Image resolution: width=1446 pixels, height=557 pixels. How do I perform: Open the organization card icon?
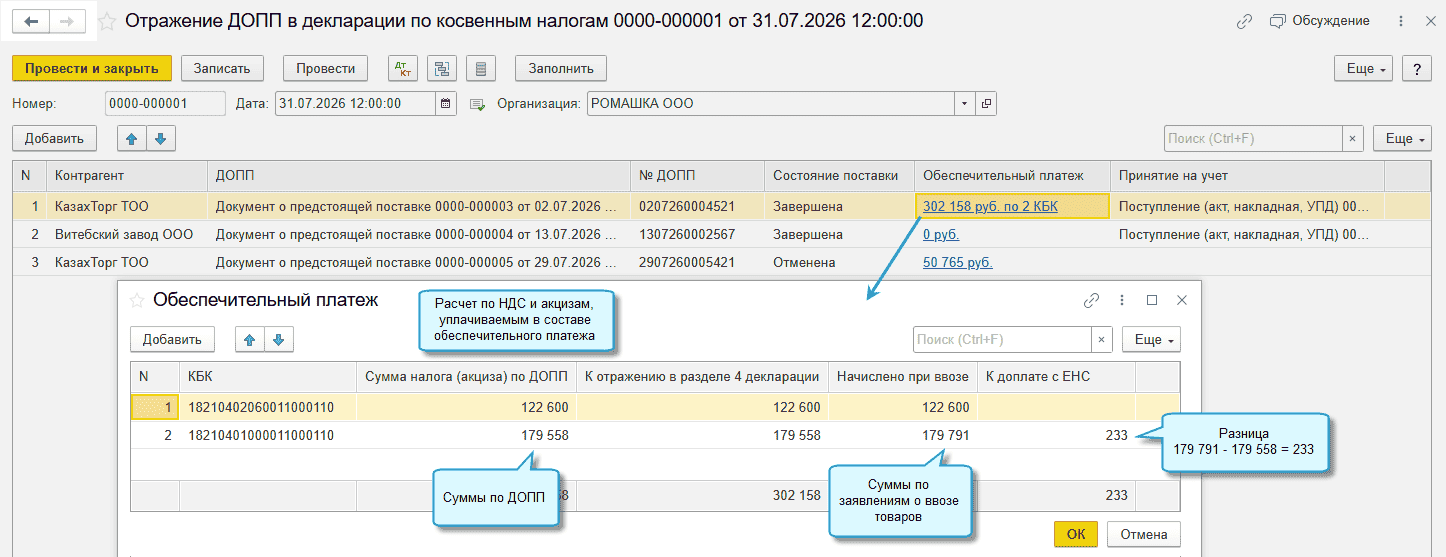986,103
